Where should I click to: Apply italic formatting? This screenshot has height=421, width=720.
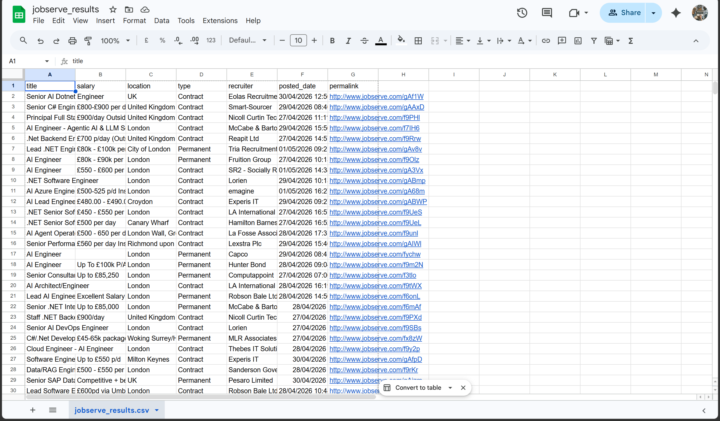pyautogui.click(x=348, y=41)
